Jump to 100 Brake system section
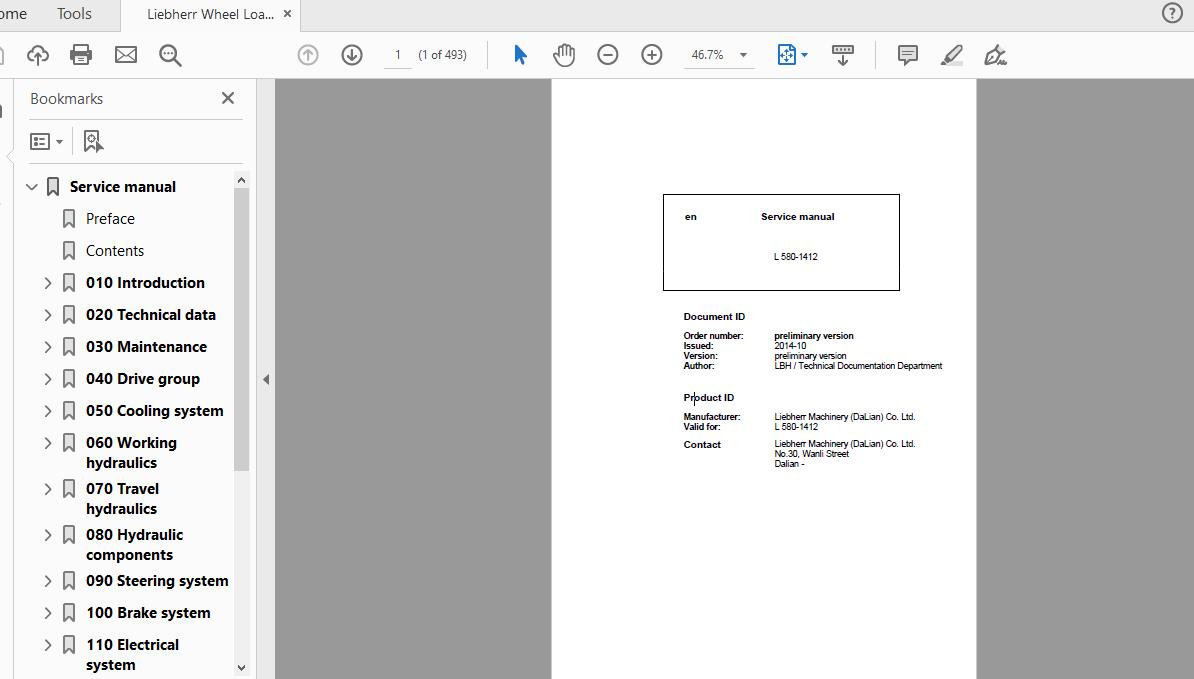 point(148,612)
